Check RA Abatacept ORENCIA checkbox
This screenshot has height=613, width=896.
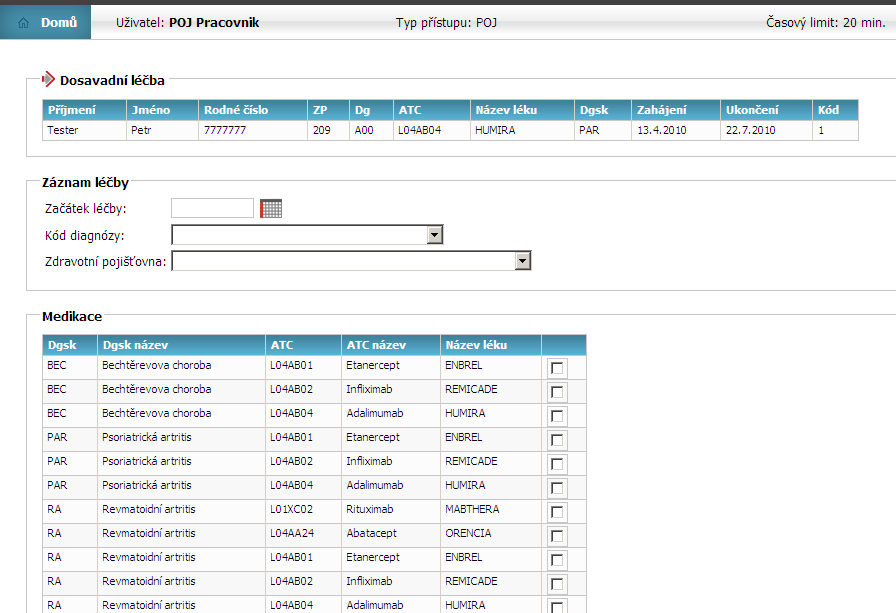tap(557, 536)
